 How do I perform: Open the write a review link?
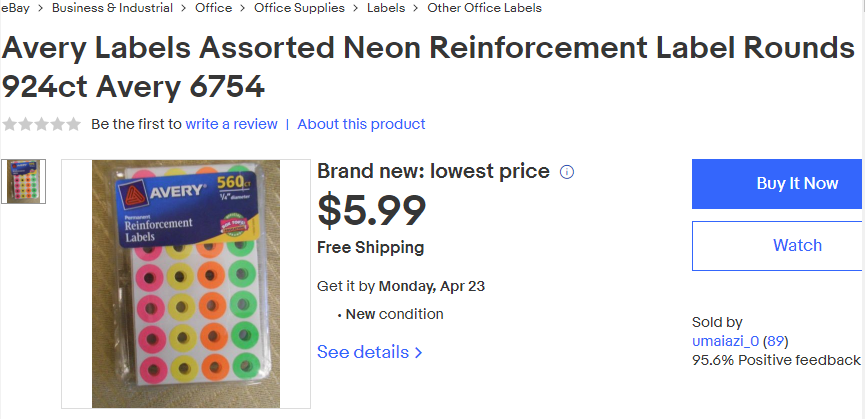[x=231, y=124]
